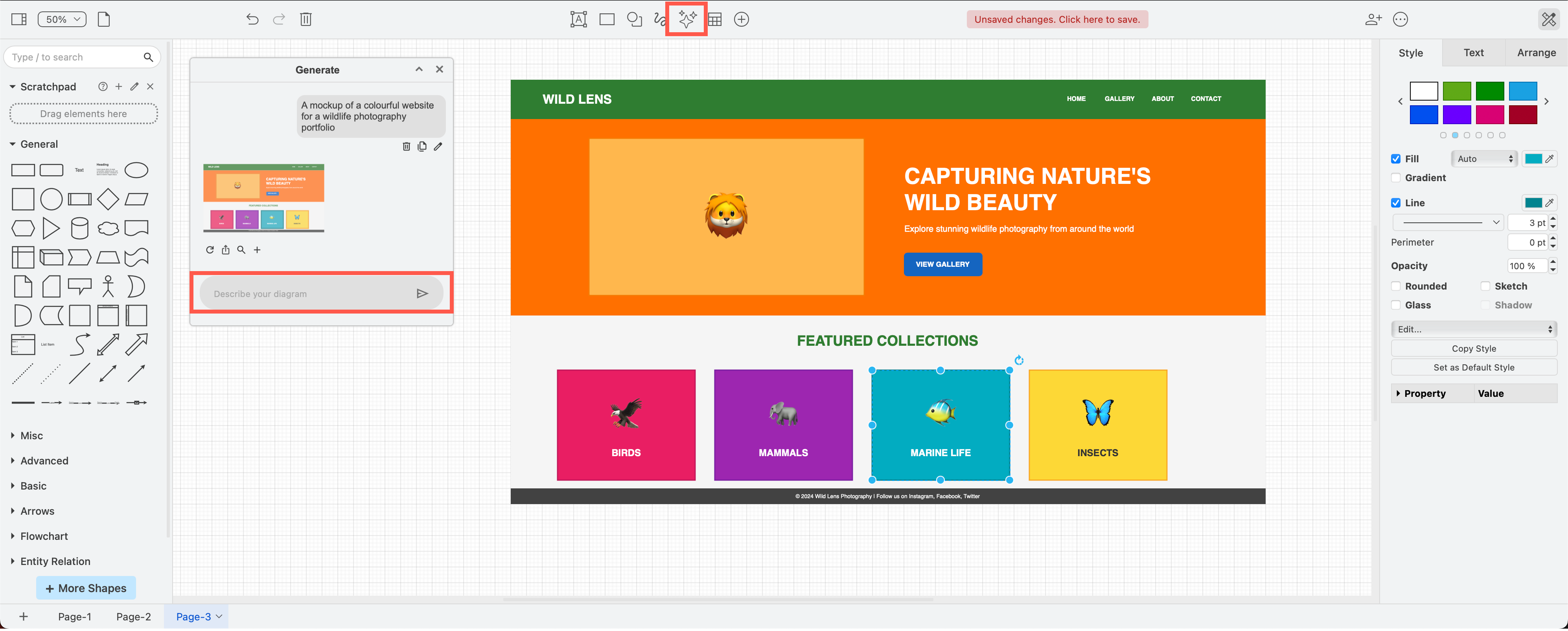The image size is (1568, 631).
Task: Delete the selection using trash icon
Action: pyautogui.click(x=306, y=19)
